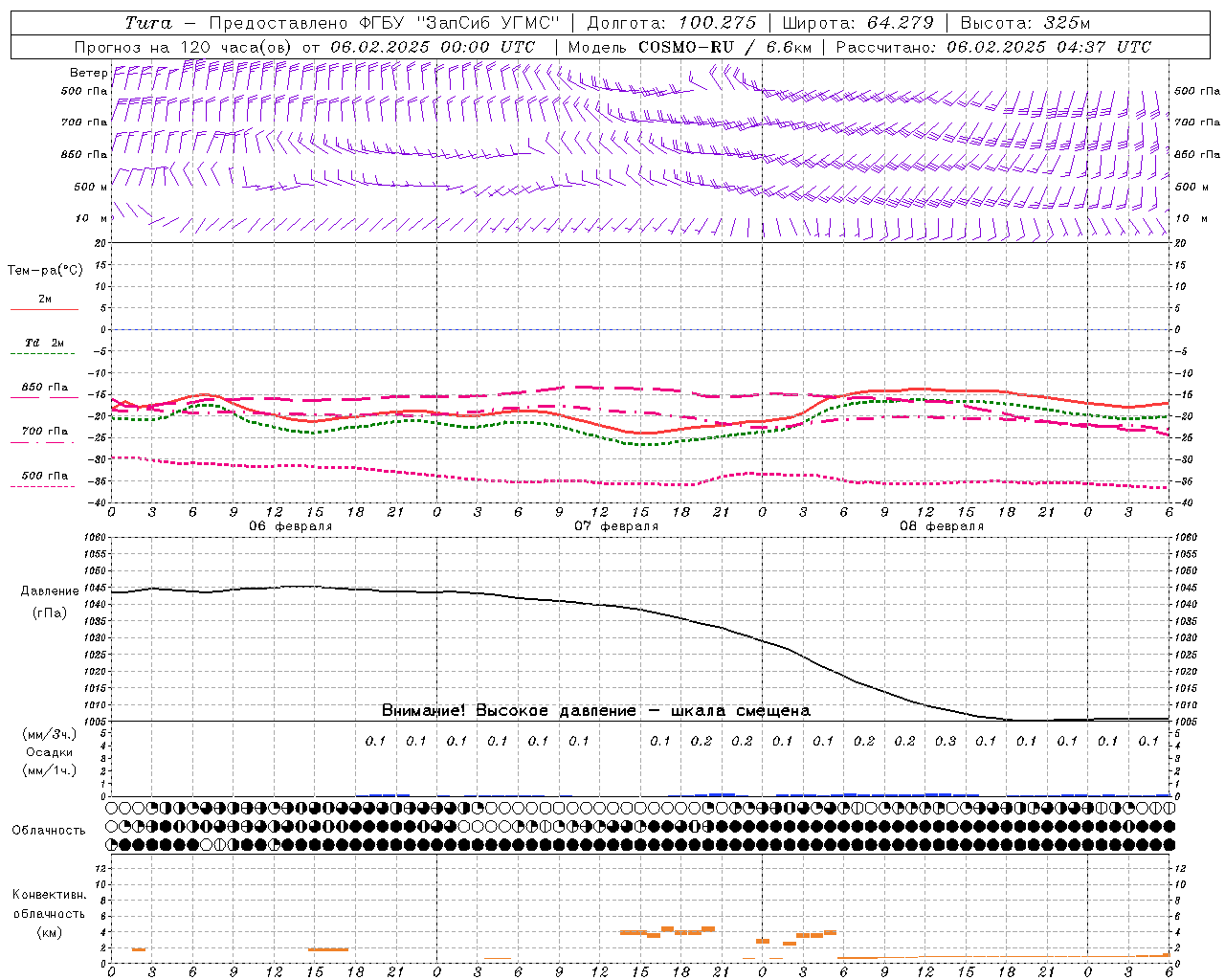Click the dashed line sample under 'Td 2м'
The width and height of the screenshot is (1225, 980).
44,354
